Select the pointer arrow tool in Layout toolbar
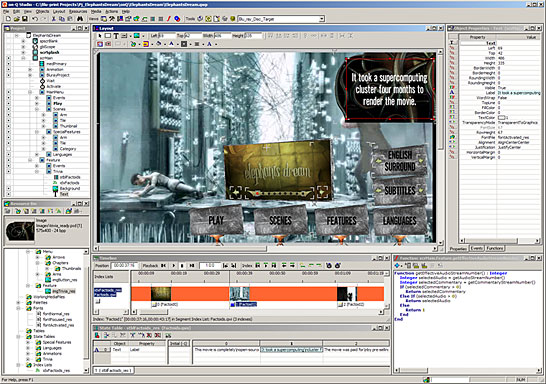 [100, 36]
